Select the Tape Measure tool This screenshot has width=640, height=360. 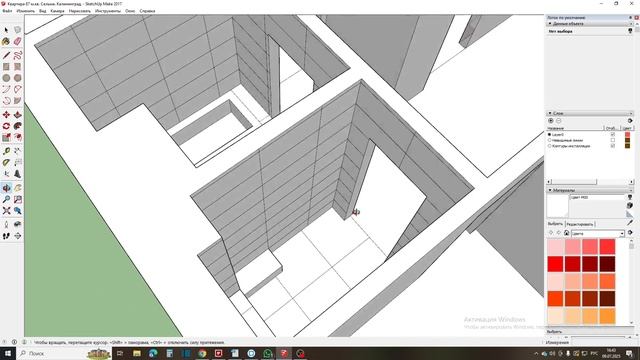6,151
